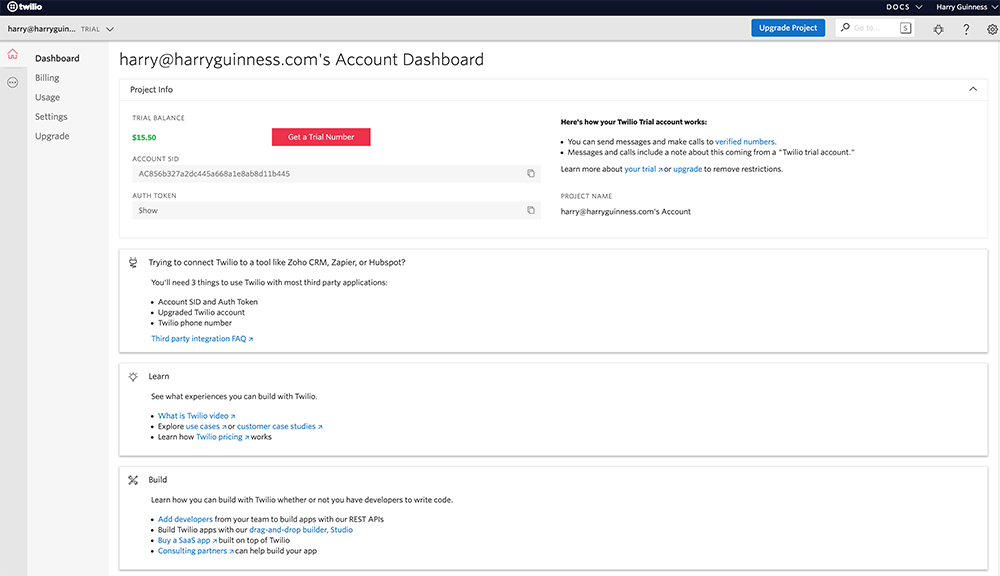The image size is (1000, 576).
Task: Open Usage in the sidebar
Action: [47, 97]
